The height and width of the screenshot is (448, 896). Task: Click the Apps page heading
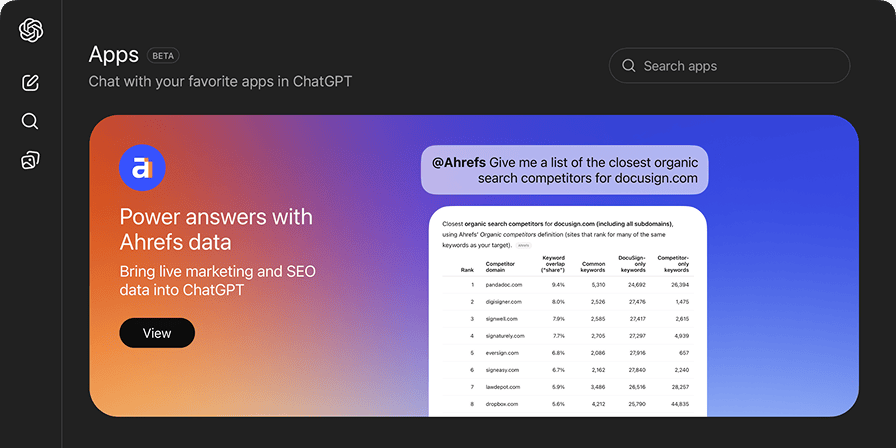114,55
